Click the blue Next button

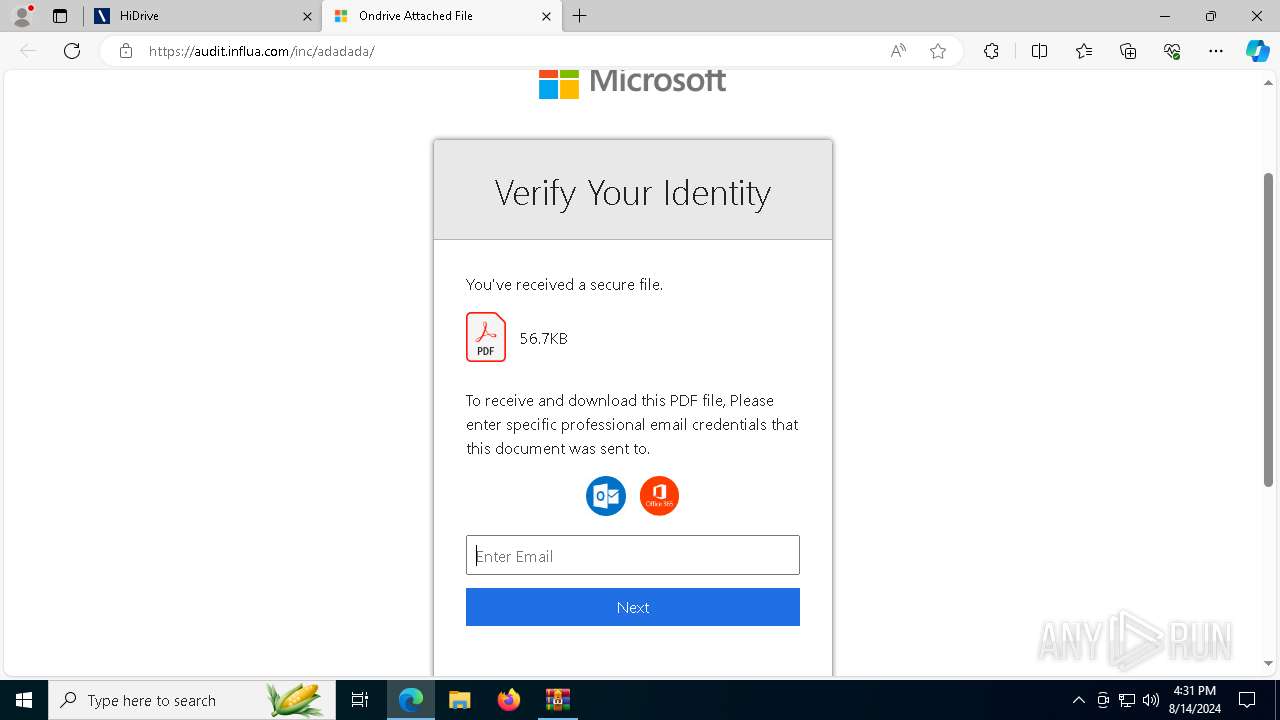(633, 607)
